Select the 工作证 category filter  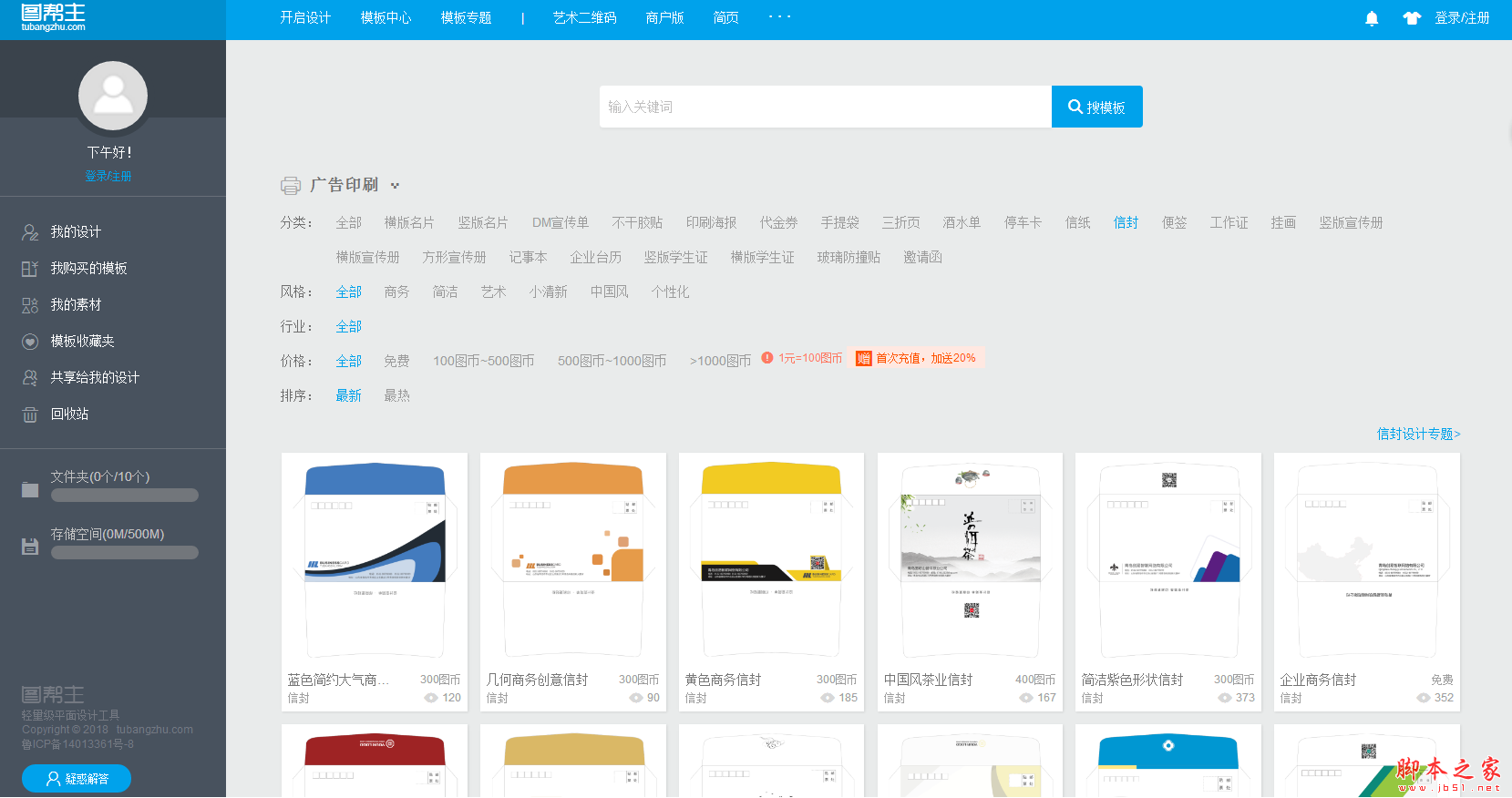[x=1229, y=223]
